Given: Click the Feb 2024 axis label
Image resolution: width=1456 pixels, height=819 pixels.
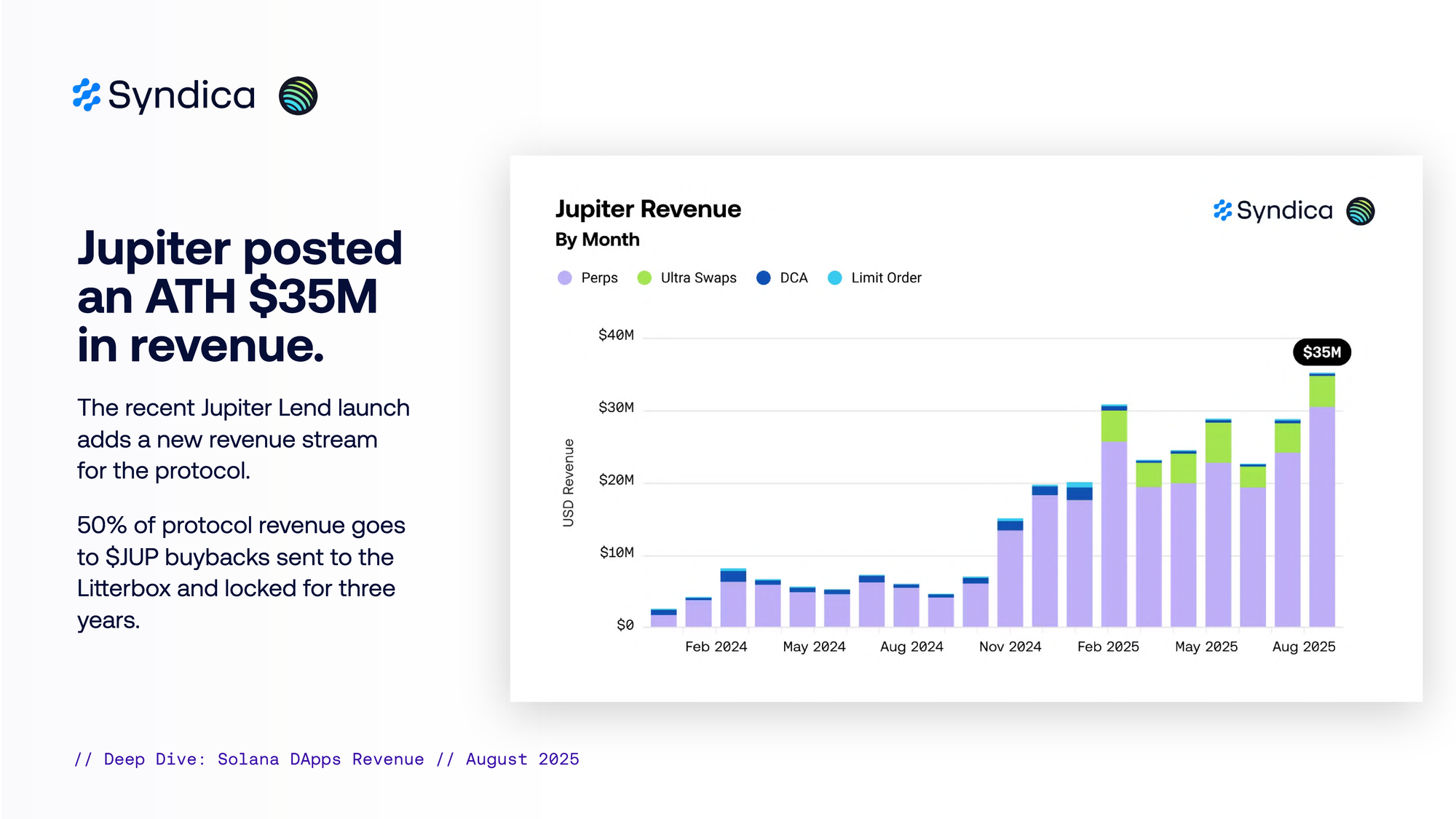Looking at the screenshot, I should [x=716, y=646].
